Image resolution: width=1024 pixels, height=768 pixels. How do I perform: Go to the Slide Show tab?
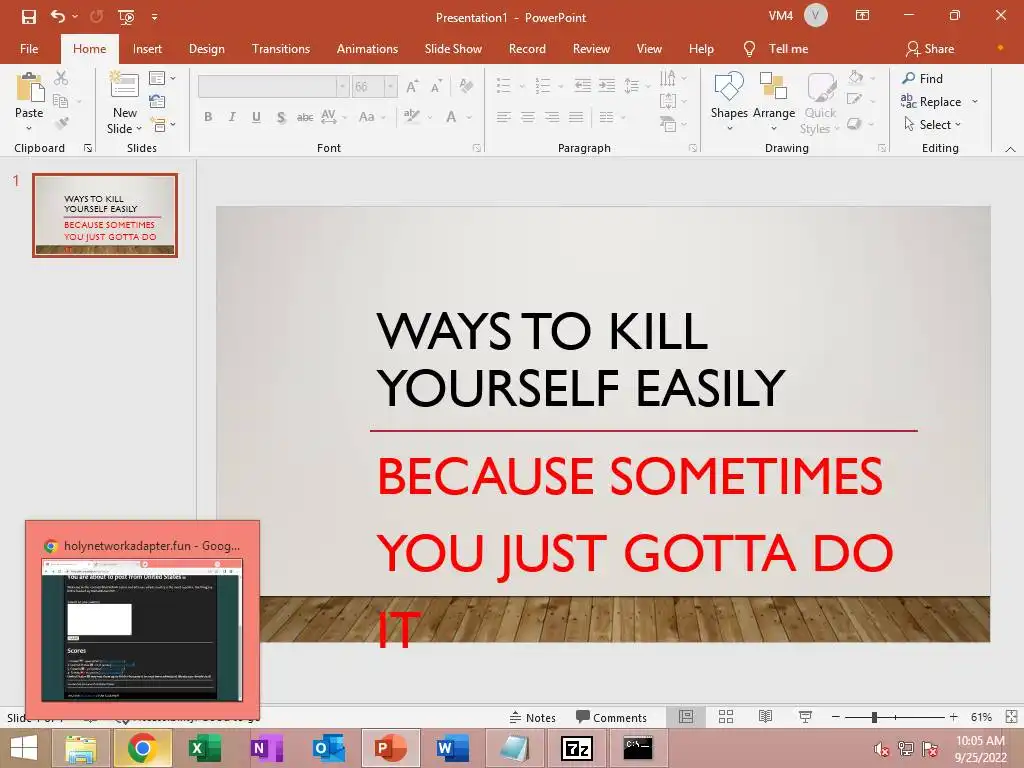(453, 48)
